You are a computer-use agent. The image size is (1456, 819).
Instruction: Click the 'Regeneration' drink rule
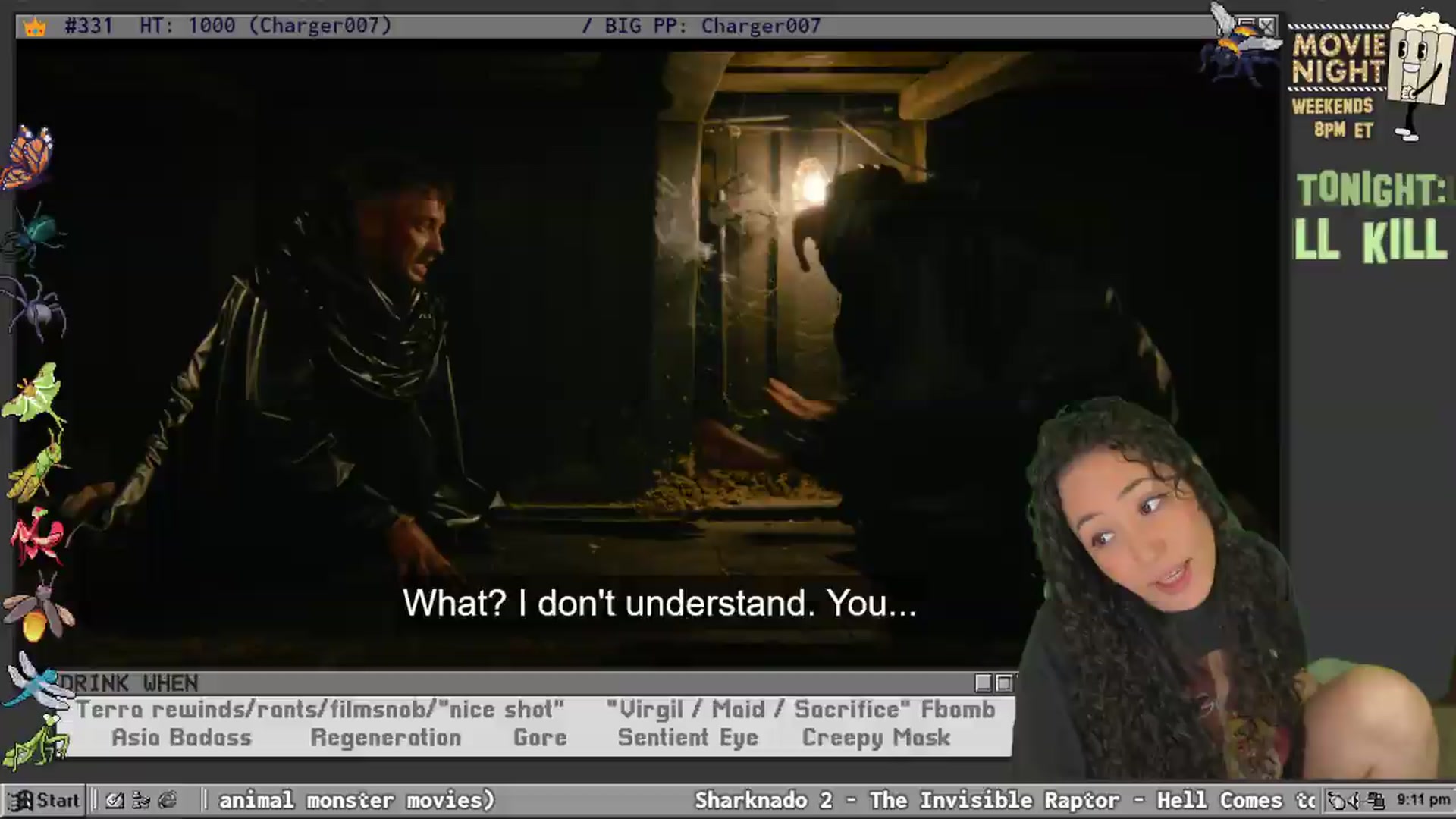(x=386, y=738)
